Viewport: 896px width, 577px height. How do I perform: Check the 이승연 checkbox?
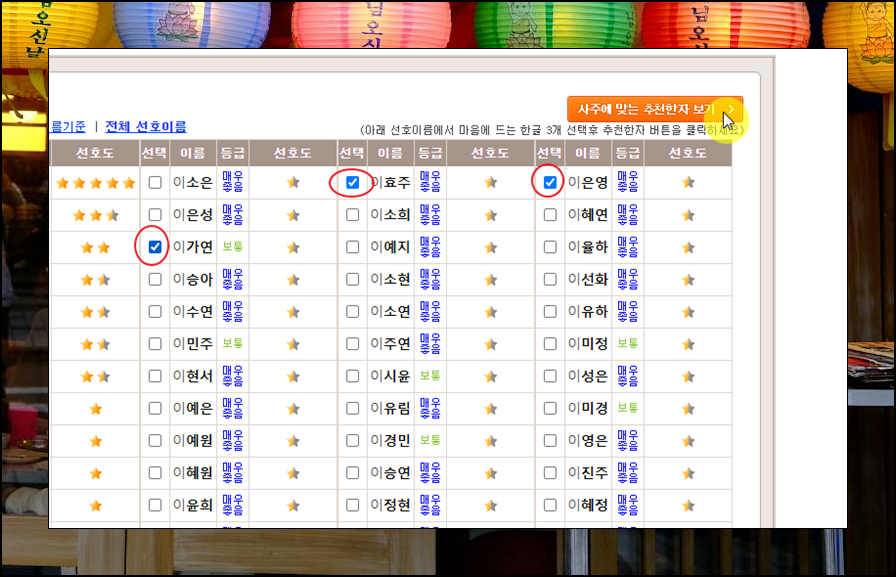(353, 473)
